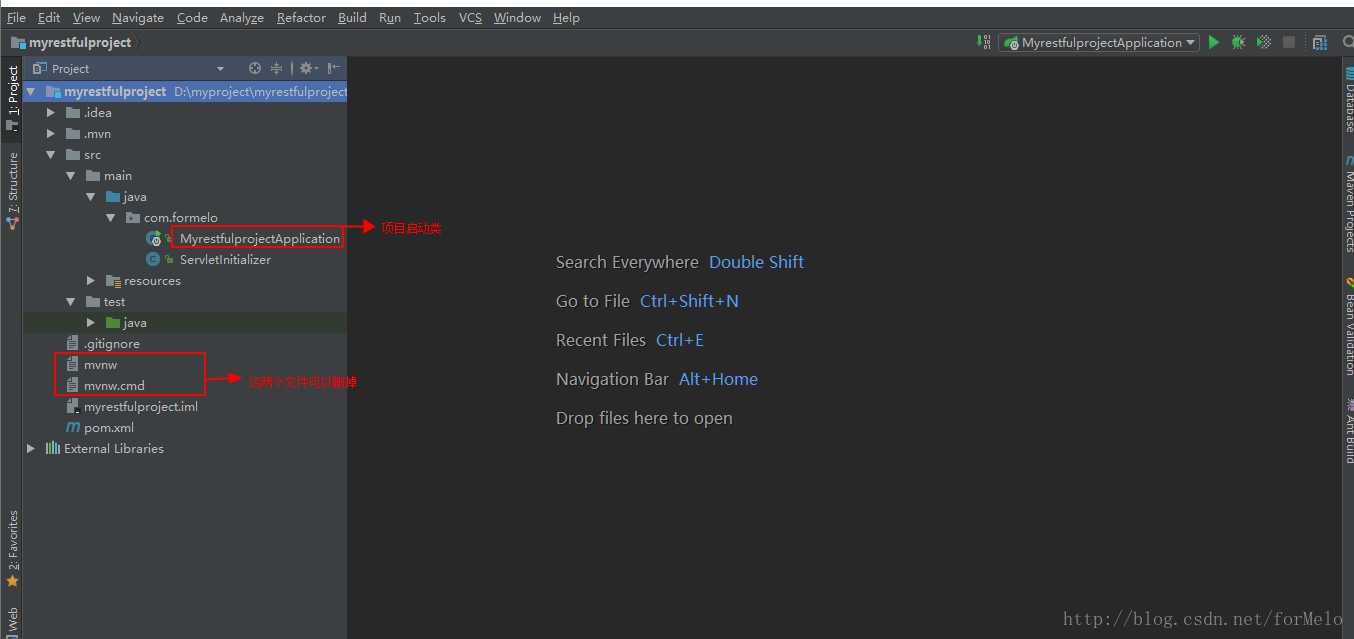Click the blue main java folder icon
The width and height of the screenshot is (1354, 639).
click(113, 196)
